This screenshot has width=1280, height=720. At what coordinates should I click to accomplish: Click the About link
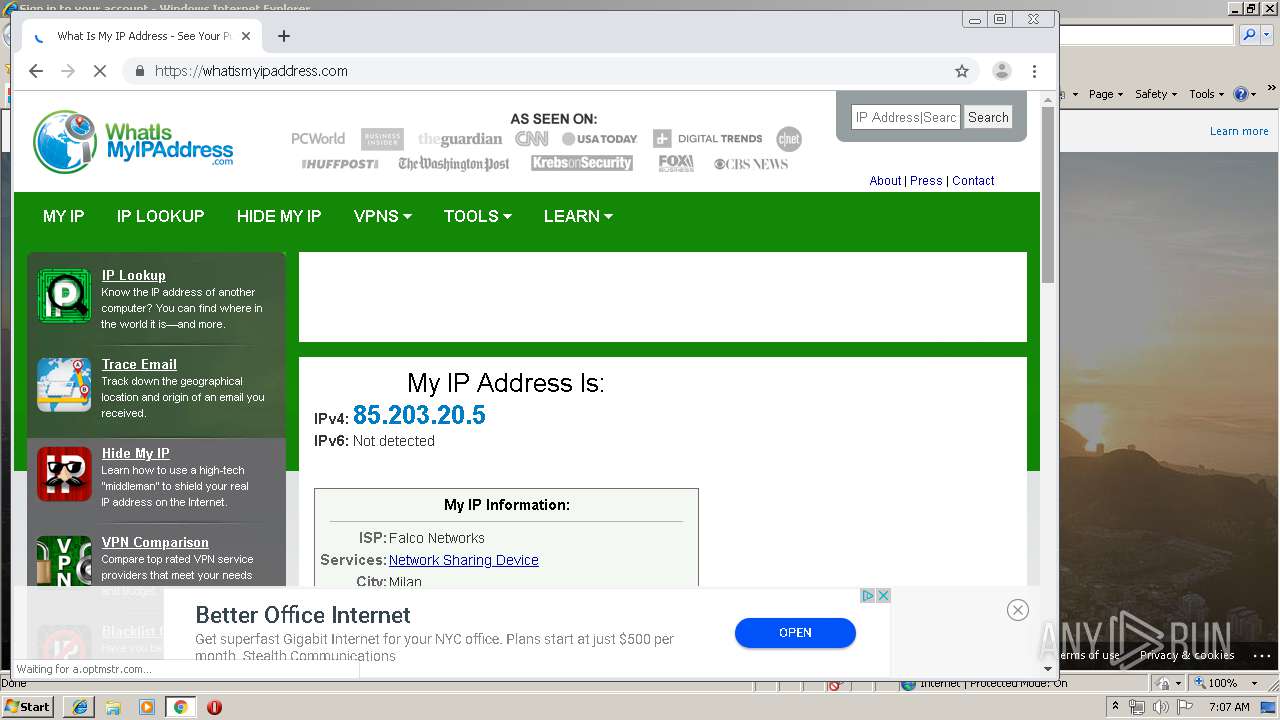[885, 181]
